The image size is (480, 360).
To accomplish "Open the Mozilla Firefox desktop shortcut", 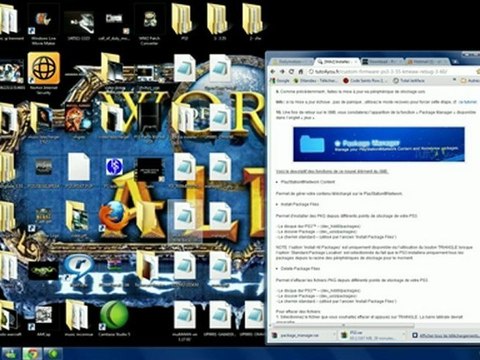I will coord(114,218).
